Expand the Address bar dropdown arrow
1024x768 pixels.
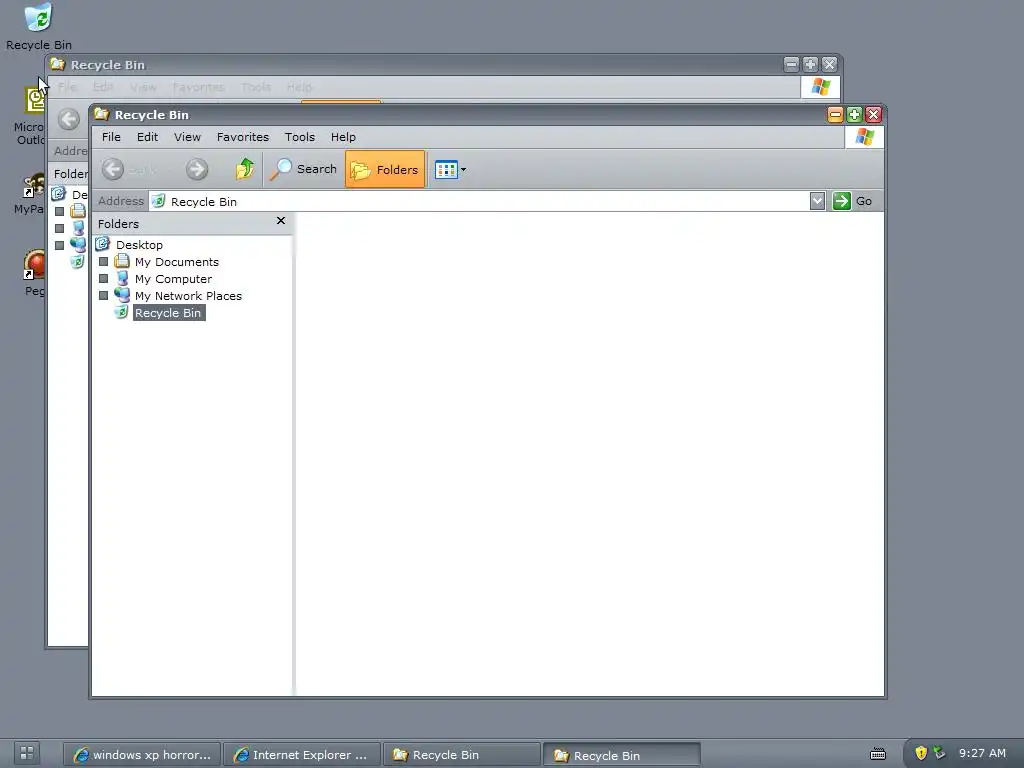click(817, 201)
